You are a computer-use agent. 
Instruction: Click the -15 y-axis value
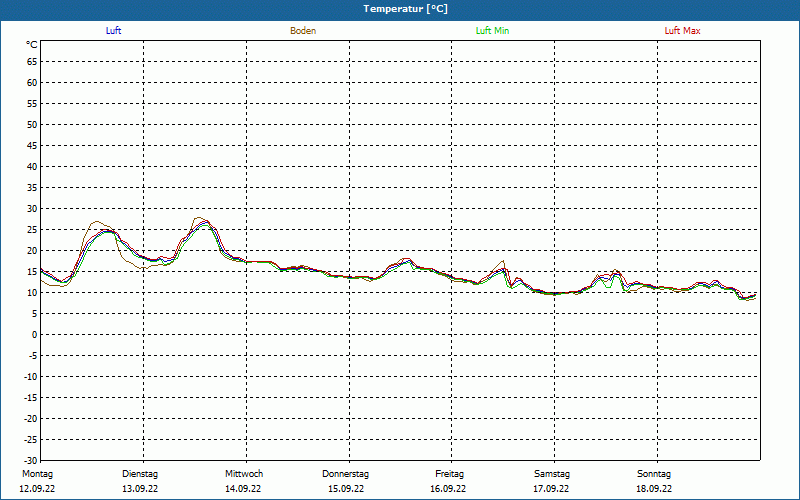31,397
